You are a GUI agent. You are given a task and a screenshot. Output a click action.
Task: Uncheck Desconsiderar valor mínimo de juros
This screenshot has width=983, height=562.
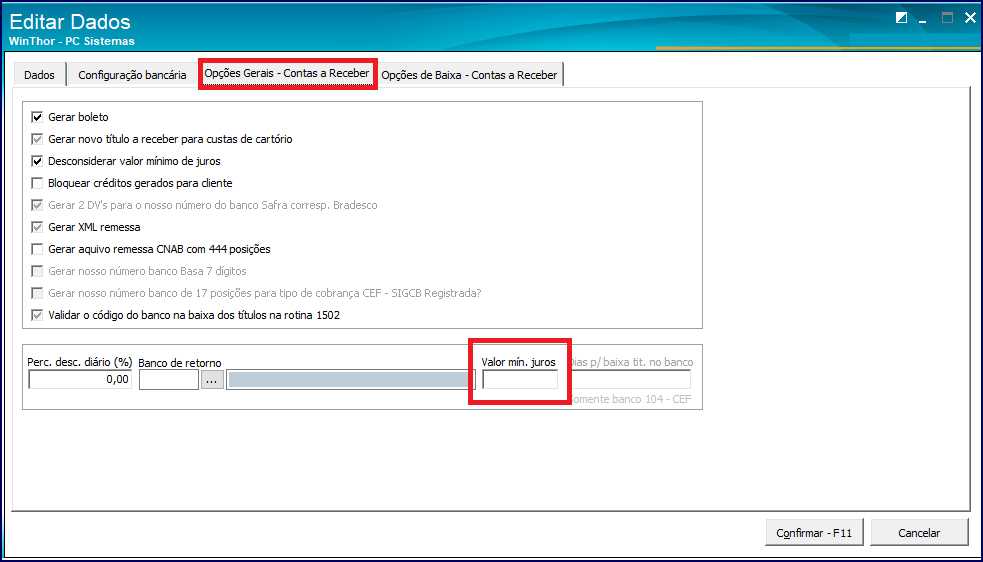pos(37,161)
